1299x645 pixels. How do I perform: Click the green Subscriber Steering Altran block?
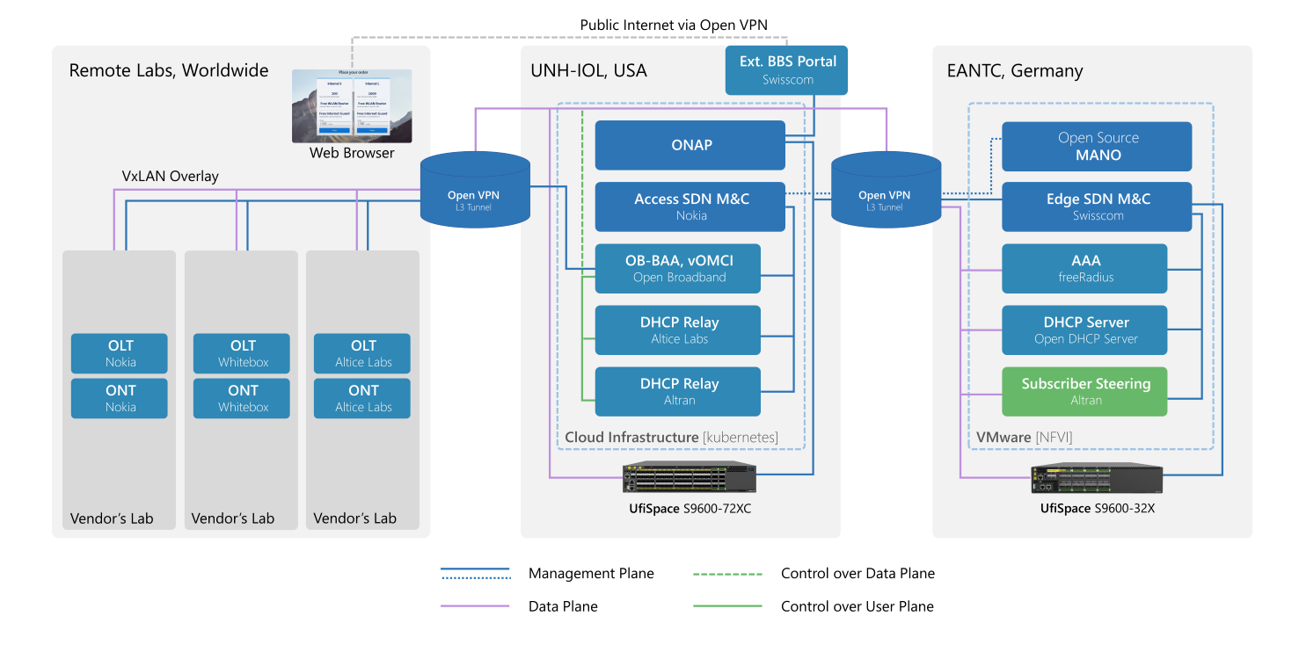tap(1085, 391)
